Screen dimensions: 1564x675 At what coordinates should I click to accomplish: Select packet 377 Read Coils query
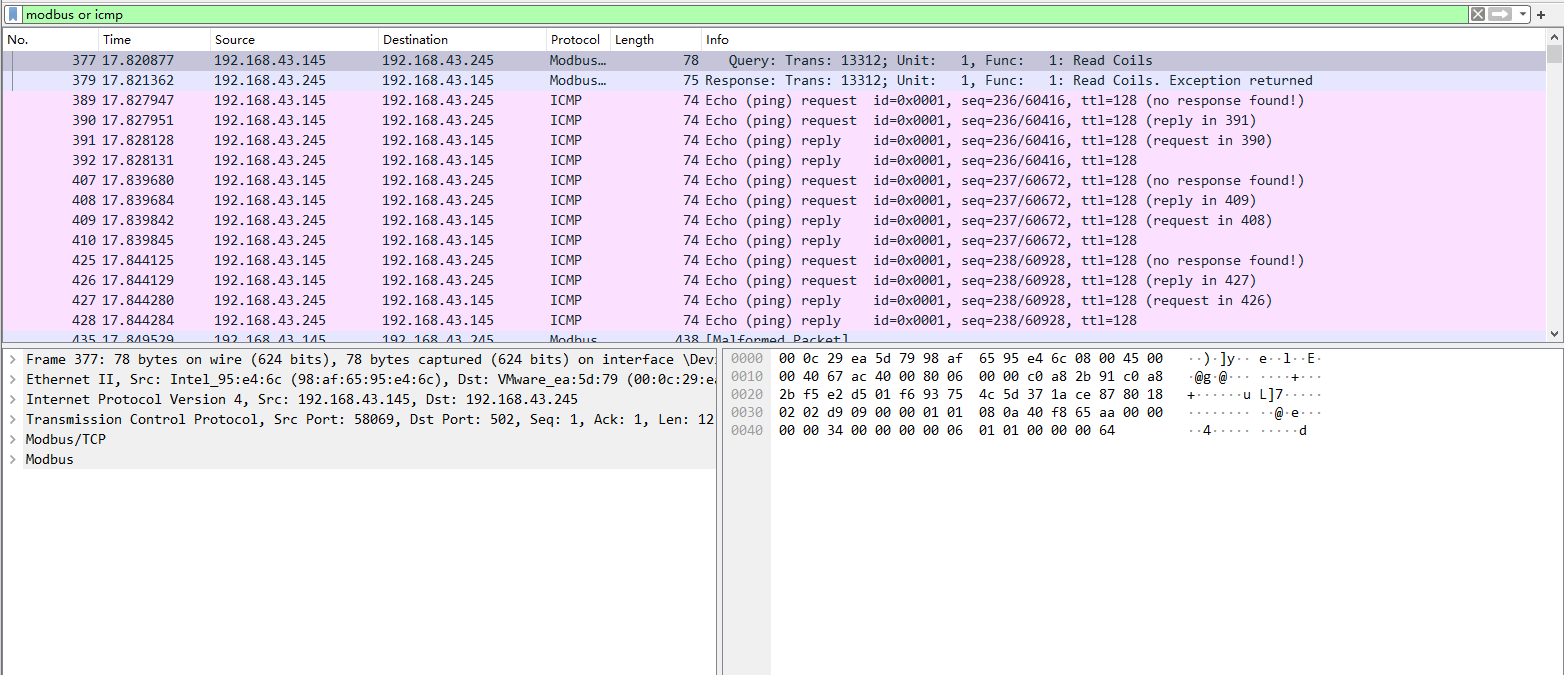pyautogui.click(x=774, y=60)
